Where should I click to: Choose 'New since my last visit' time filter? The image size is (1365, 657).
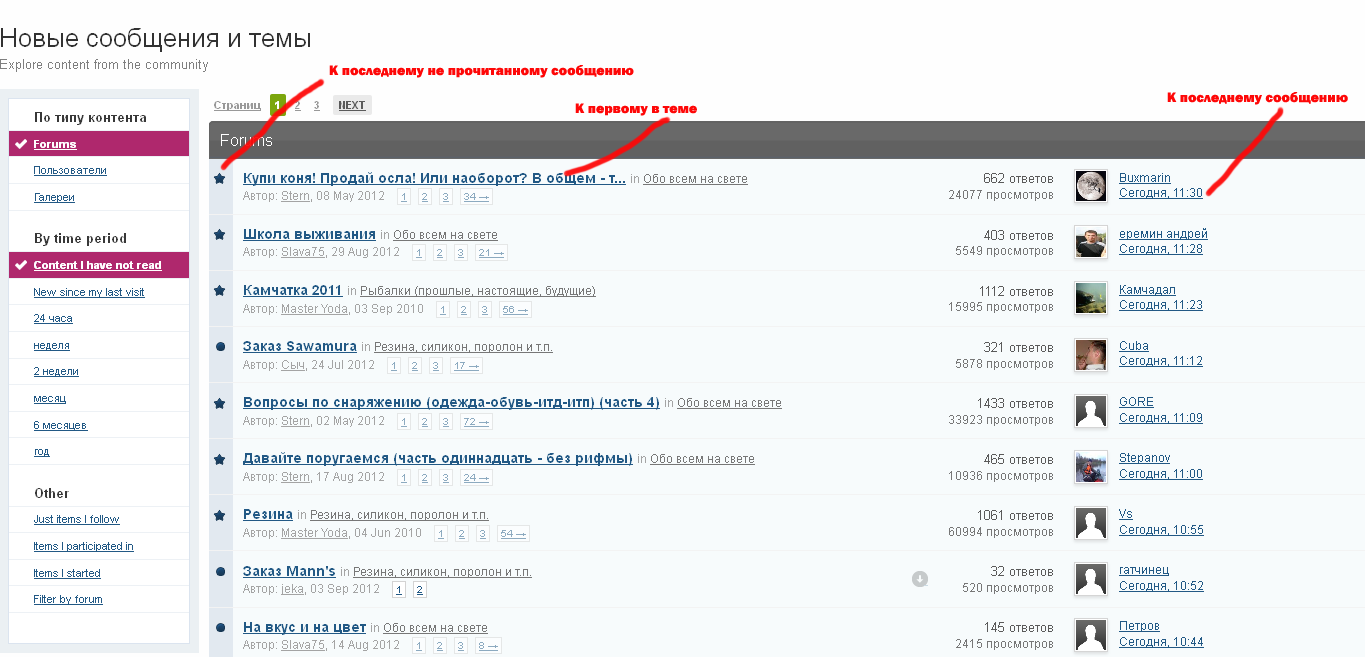pyautogui.click(x=89, y=292)
